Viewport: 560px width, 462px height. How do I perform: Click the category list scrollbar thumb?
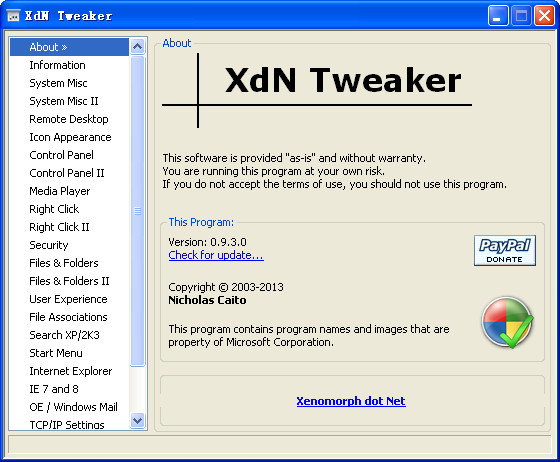[138, 211]
